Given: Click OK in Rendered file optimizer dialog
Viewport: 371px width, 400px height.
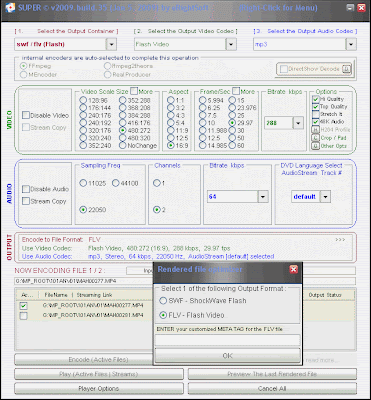Looking at the screenshot, I should pyautogui.click(x=227, y=356).
